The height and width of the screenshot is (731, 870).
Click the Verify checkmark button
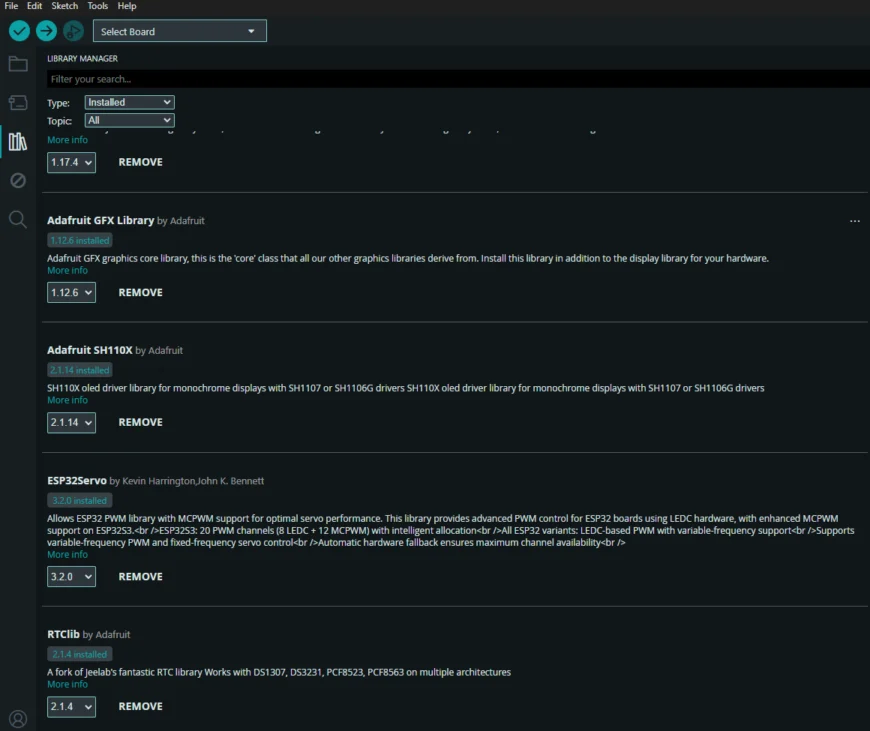[19, 31]
